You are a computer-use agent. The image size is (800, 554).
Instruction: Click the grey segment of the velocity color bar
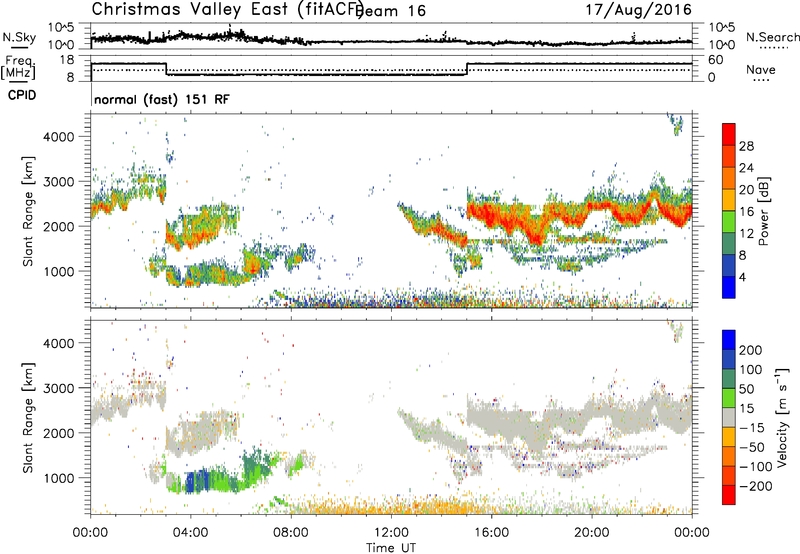pos(729,418)
